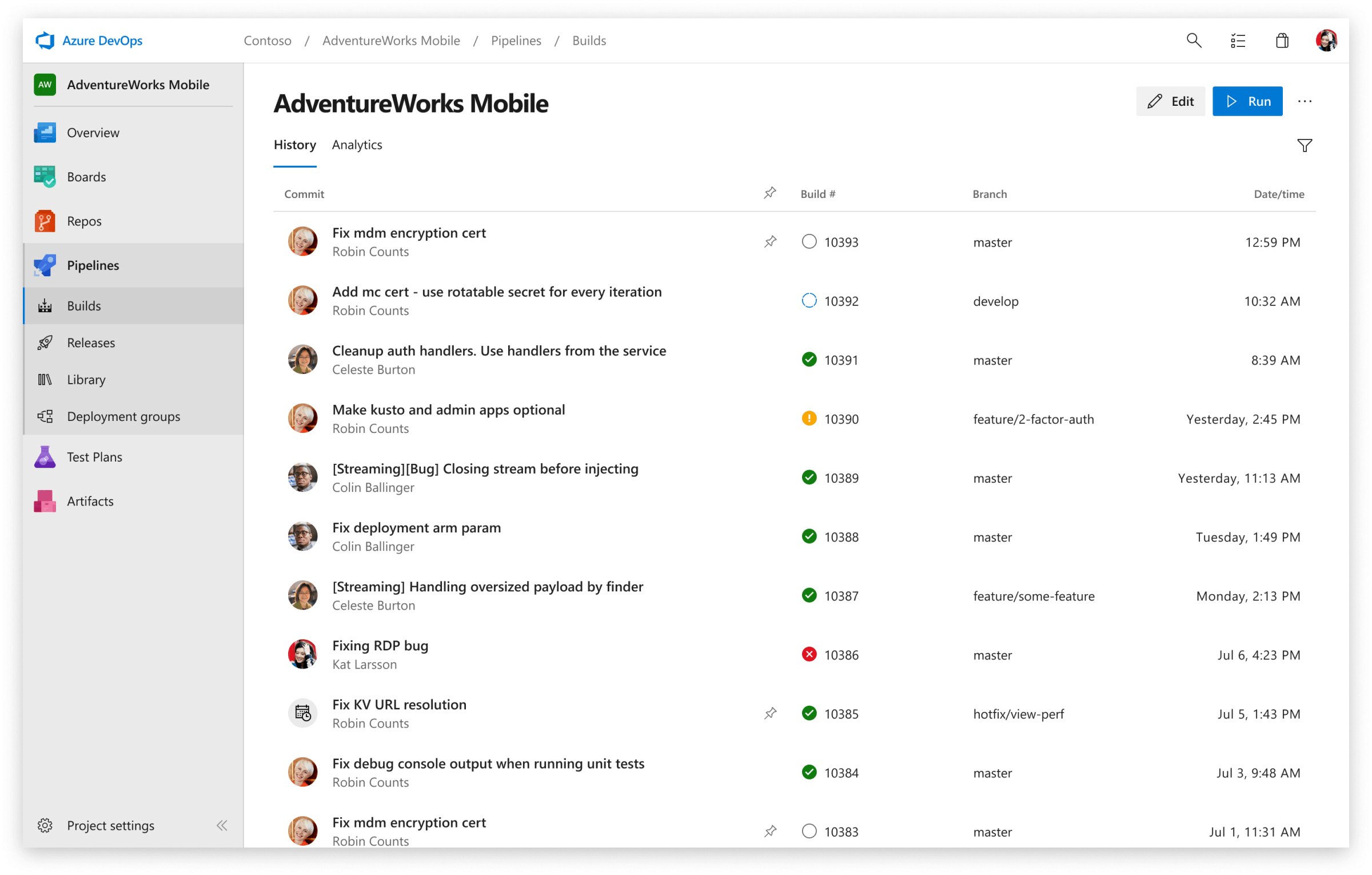Screen dimensions: 1372x875
Task: Switch to the Analytics tab
Action: (x=357, y=144)
